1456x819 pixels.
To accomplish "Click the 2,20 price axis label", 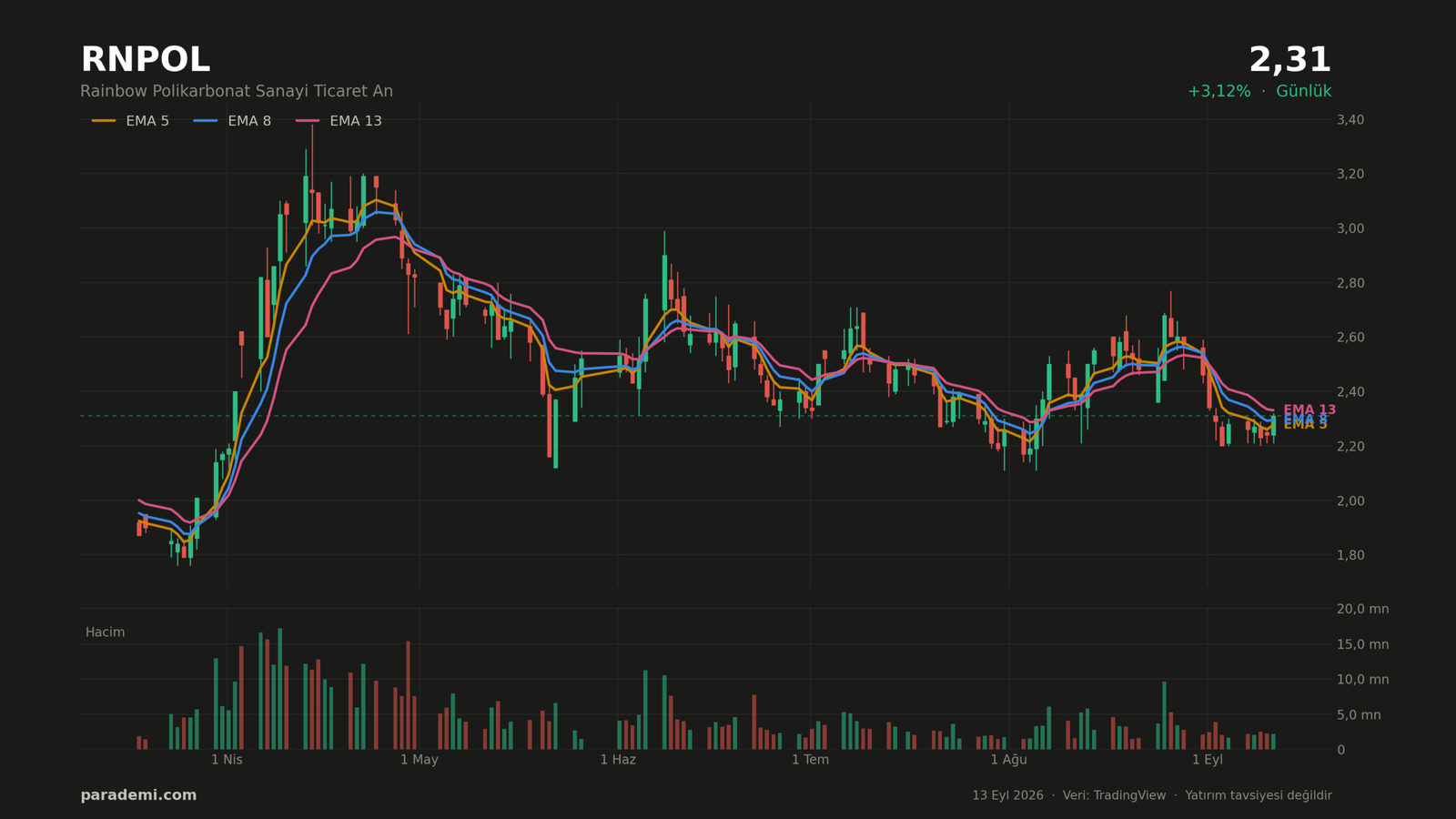I will point(1350,446).
